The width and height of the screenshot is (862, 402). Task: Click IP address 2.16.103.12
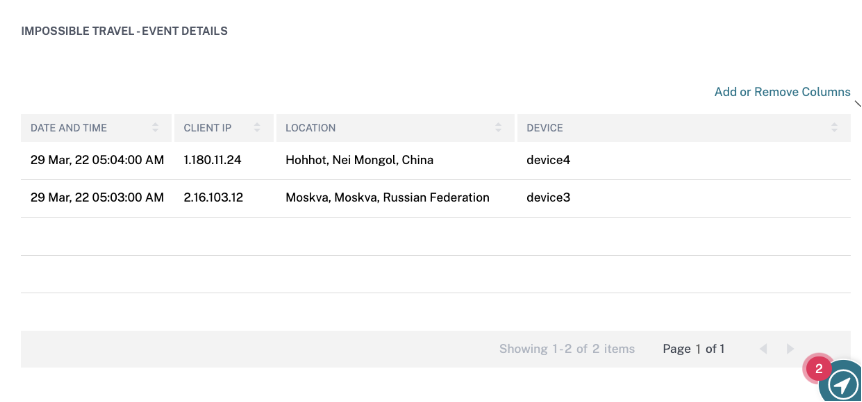(x=214, y=198)
